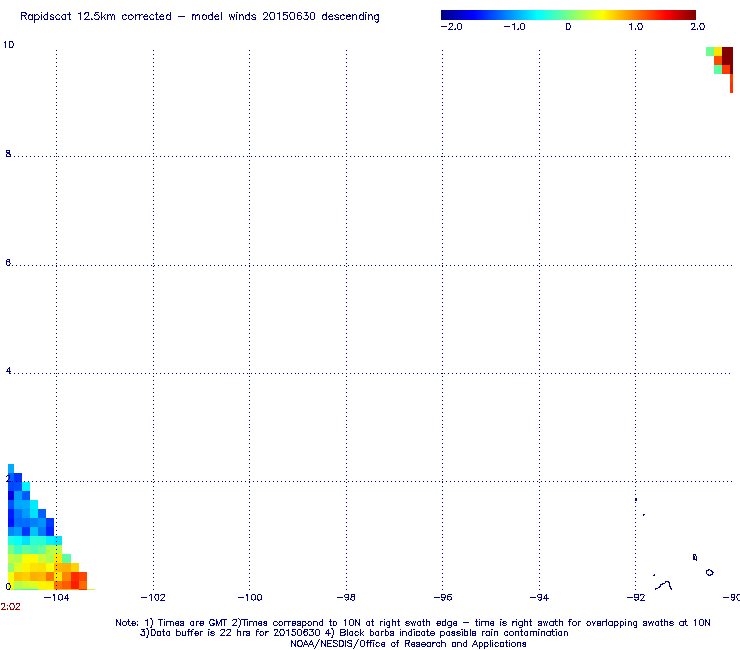Image resolution: width=740 pixels, height=650 pixels.
Task: Click the longitude label '-96'
Action: [443, 598]
